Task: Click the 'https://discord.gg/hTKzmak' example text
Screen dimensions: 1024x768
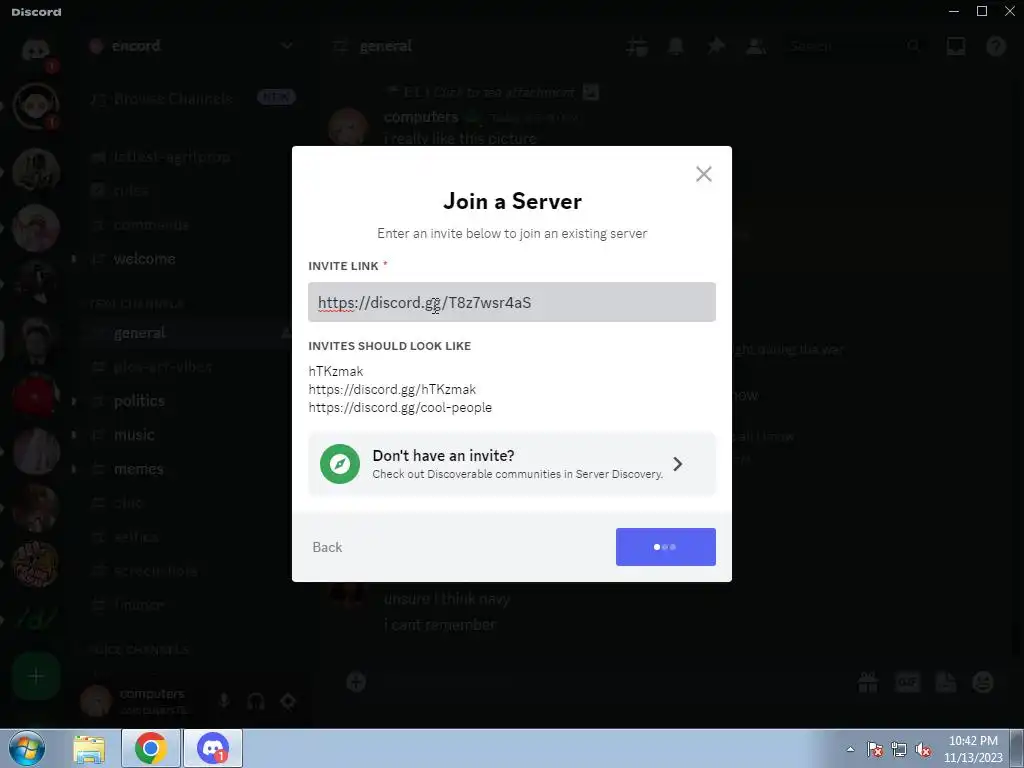Action: tap(392, 389)
